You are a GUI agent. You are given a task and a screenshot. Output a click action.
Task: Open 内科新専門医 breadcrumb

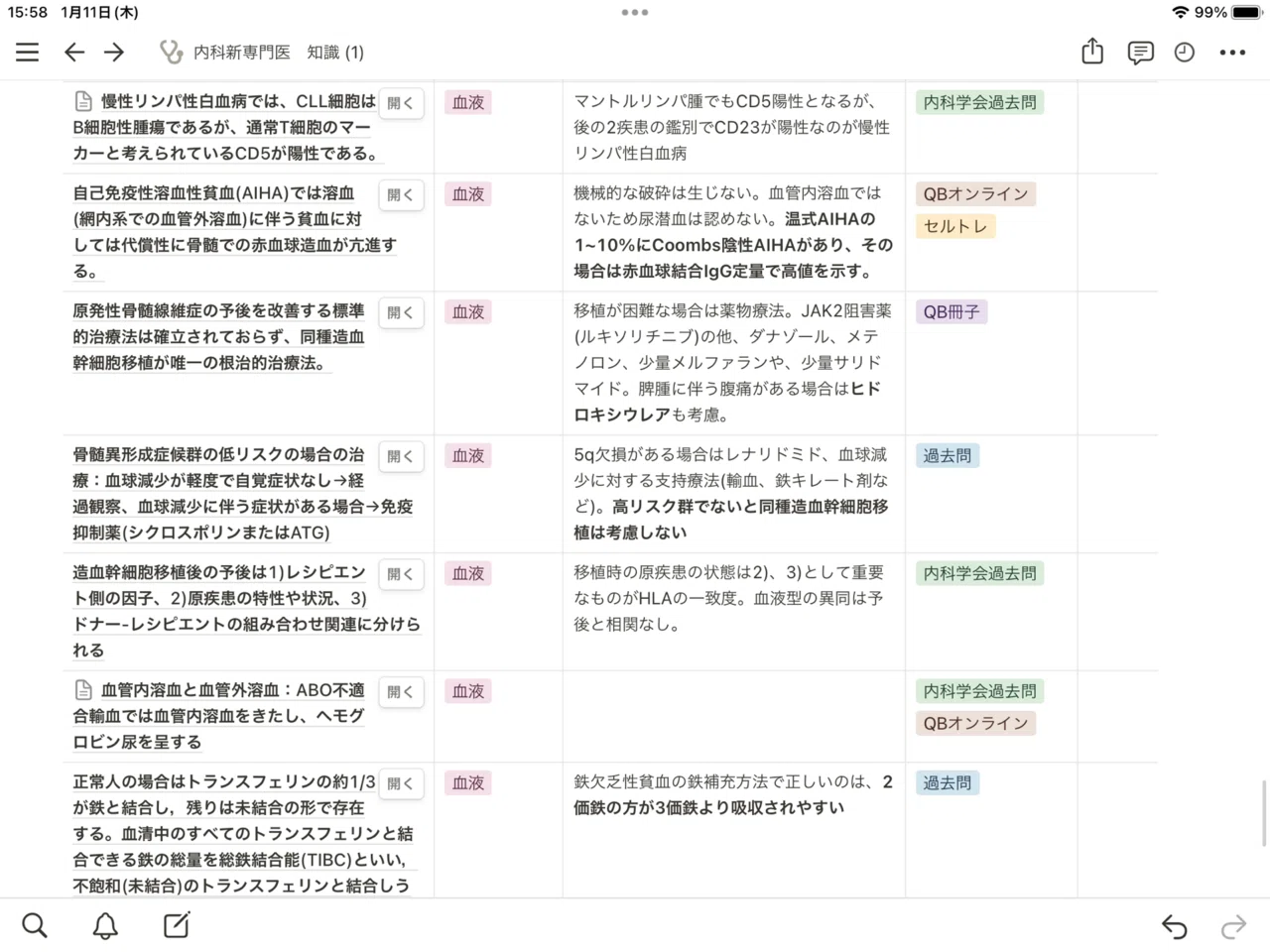pos(242,53)
